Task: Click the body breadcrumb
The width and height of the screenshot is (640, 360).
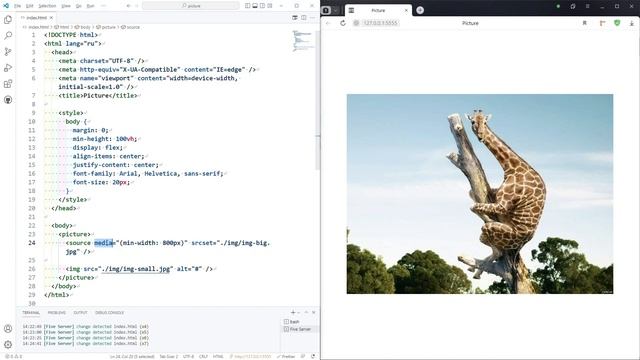Action: point(82,27)
